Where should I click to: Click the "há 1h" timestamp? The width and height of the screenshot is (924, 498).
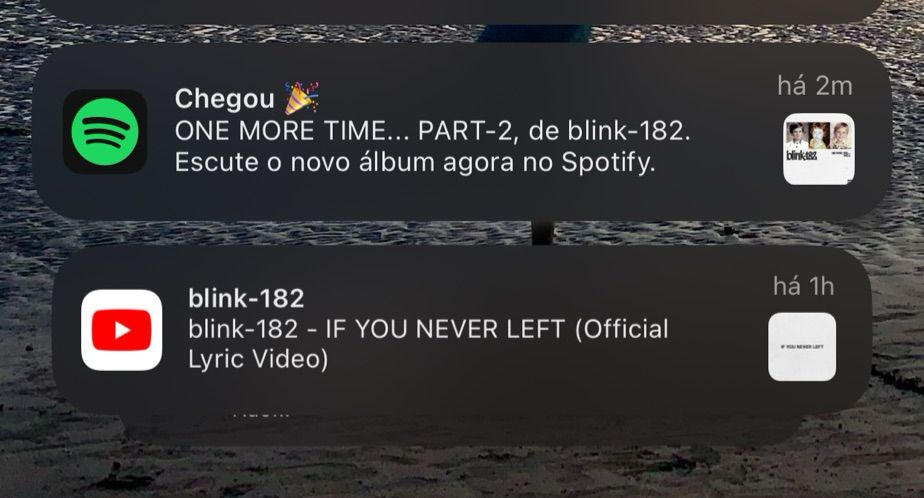[804, 286]
